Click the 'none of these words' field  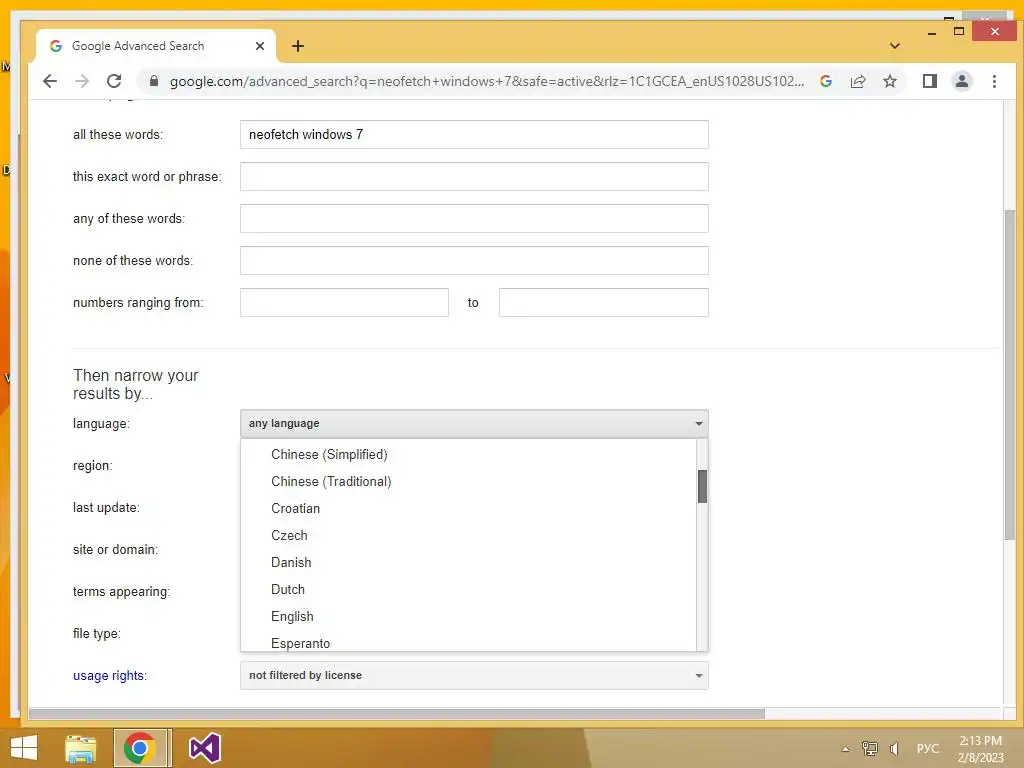474,261
